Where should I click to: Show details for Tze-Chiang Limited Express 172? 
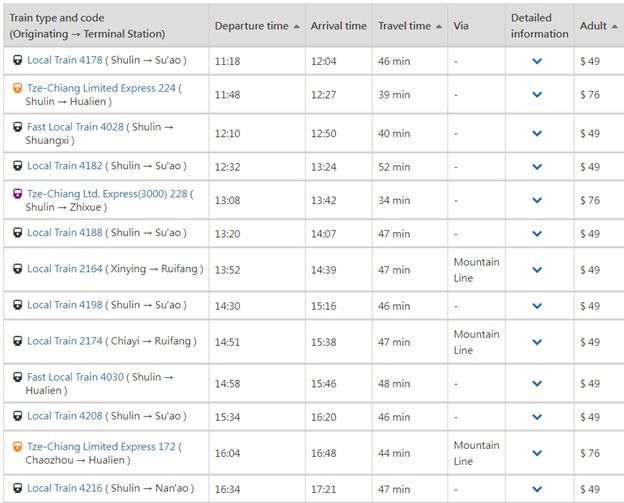(537, 453)
